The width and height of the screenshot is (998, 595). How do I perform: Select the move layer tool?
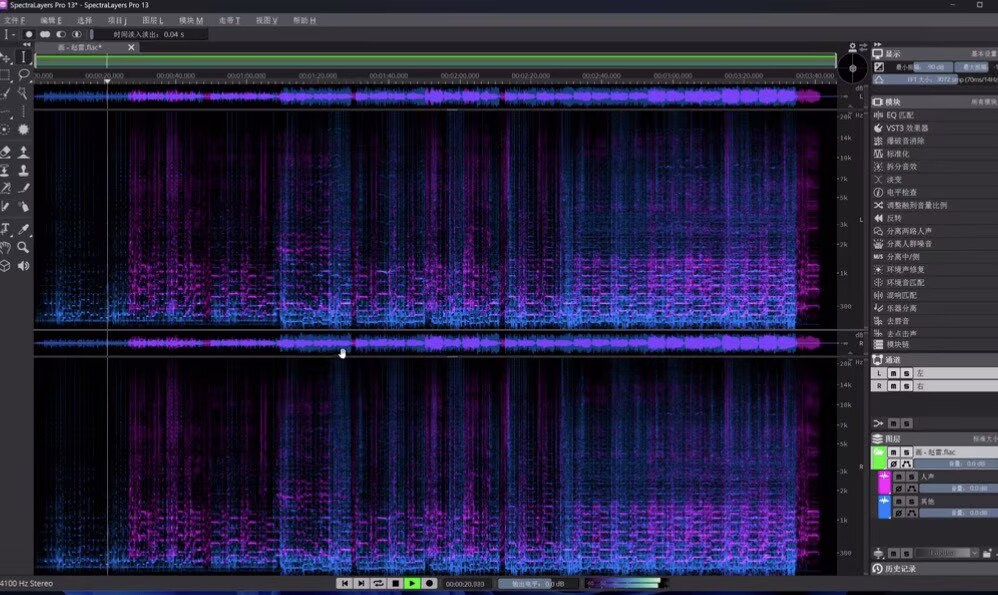tap(5, 57)
